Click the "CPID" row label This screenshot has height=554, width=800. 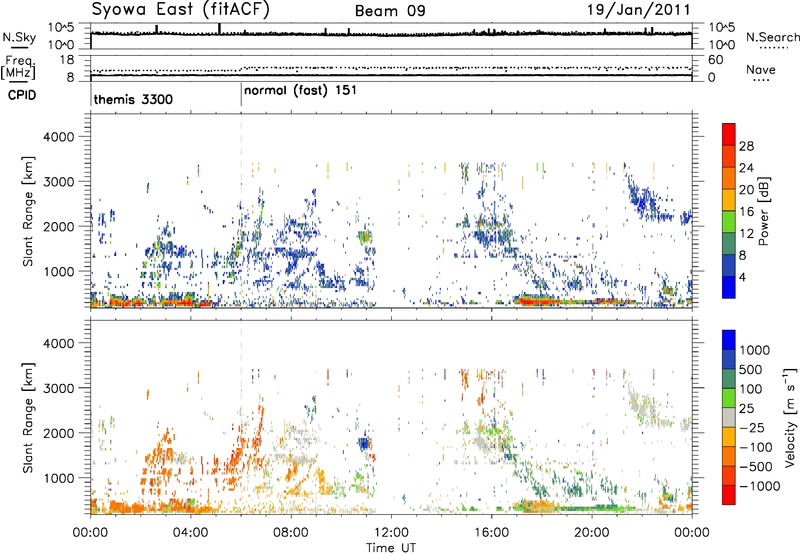[22, 95]
